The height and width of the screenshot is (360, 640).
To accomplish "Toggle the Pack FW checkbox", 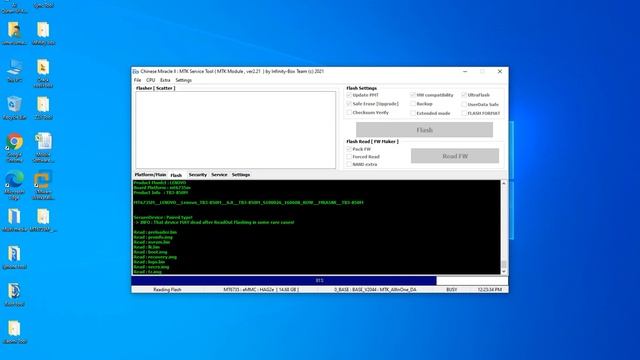I will [349, 149].
